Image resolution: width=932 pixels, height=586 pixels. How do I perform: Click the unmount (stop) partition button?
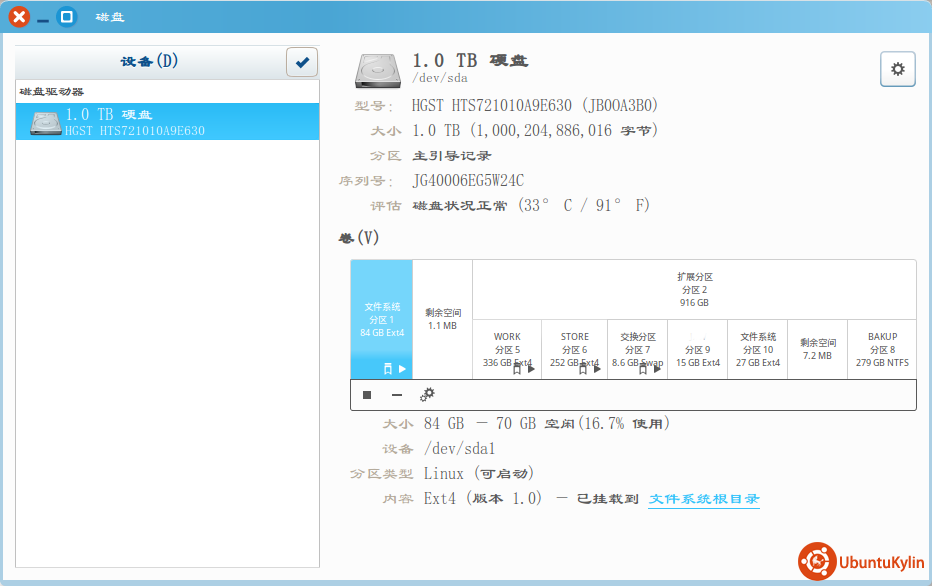click(367, 395)
